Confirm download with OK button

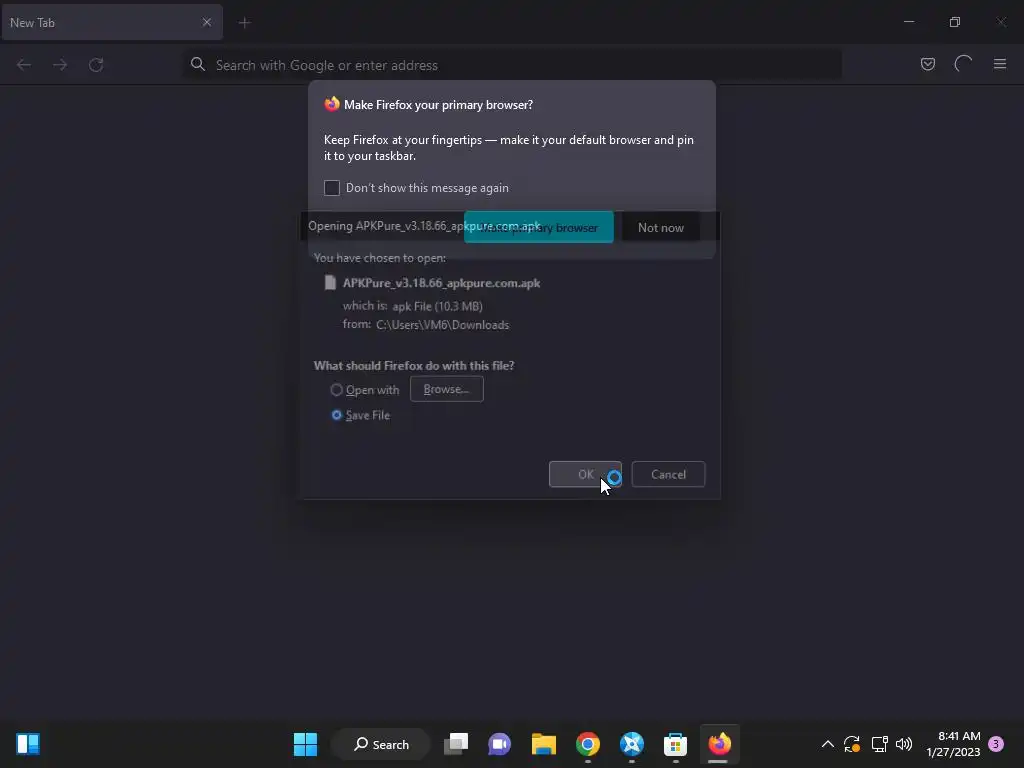pos(585,474)
